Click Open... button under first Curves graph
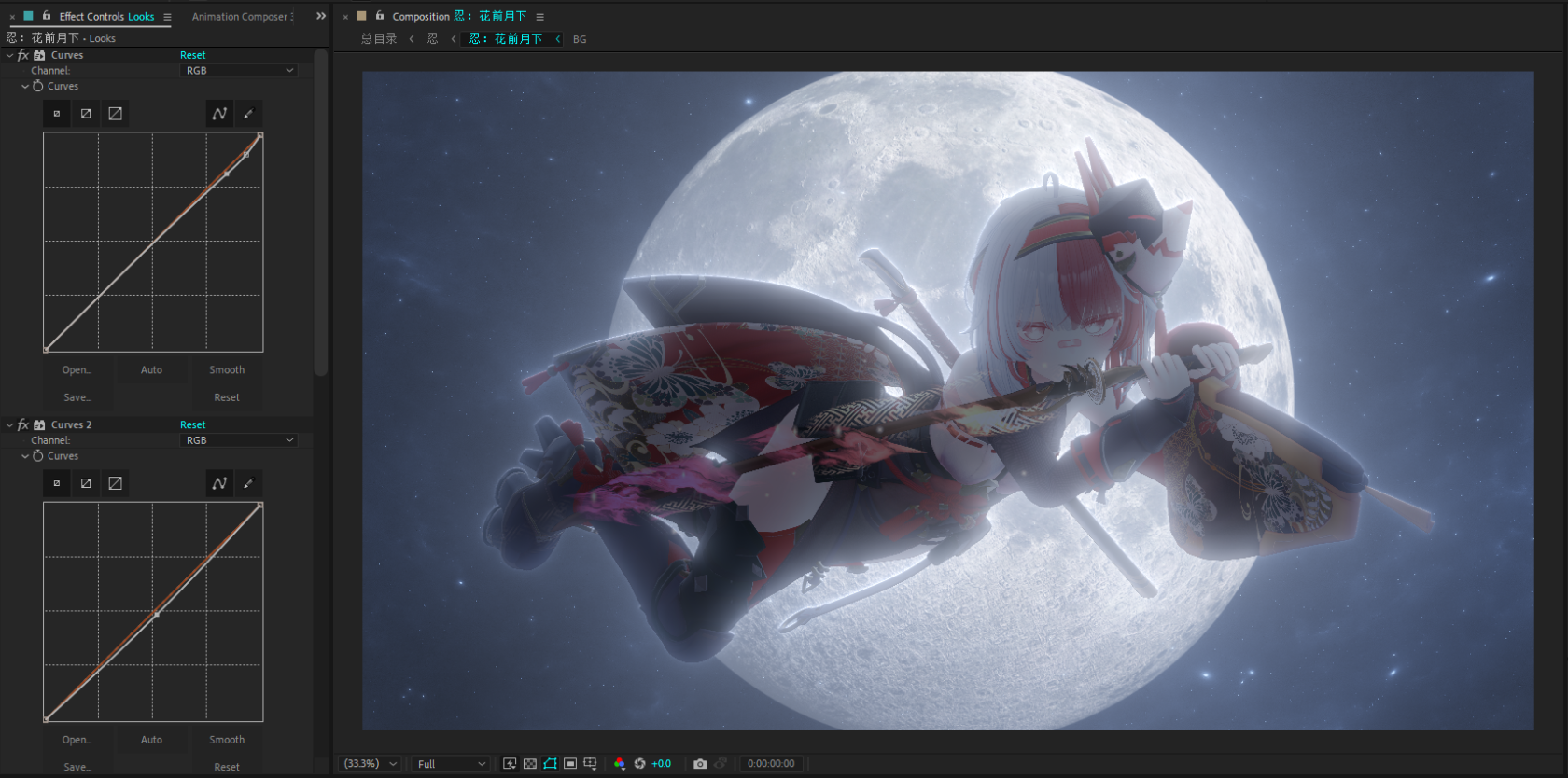Image resolution: width=1568 pixels, height=778 pixels. click(77, 370)
